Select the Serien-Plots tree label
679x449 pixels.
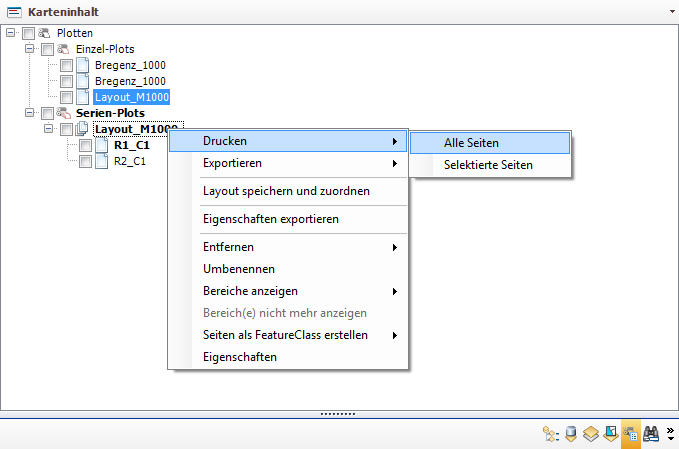110,113
